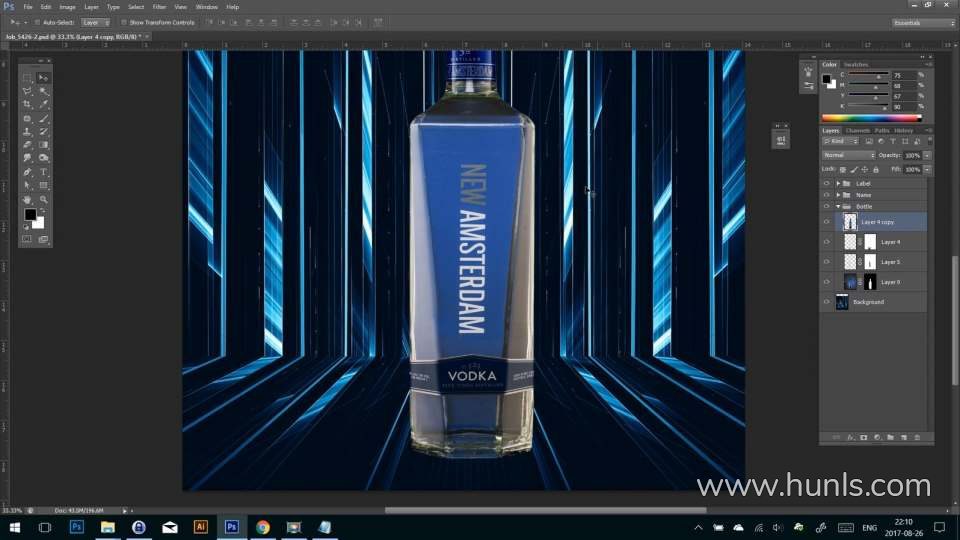Image resolution: width=960 pixels, height=540 pixels.
Task: Click the create new group folder icon
Action: pos(890,437)
